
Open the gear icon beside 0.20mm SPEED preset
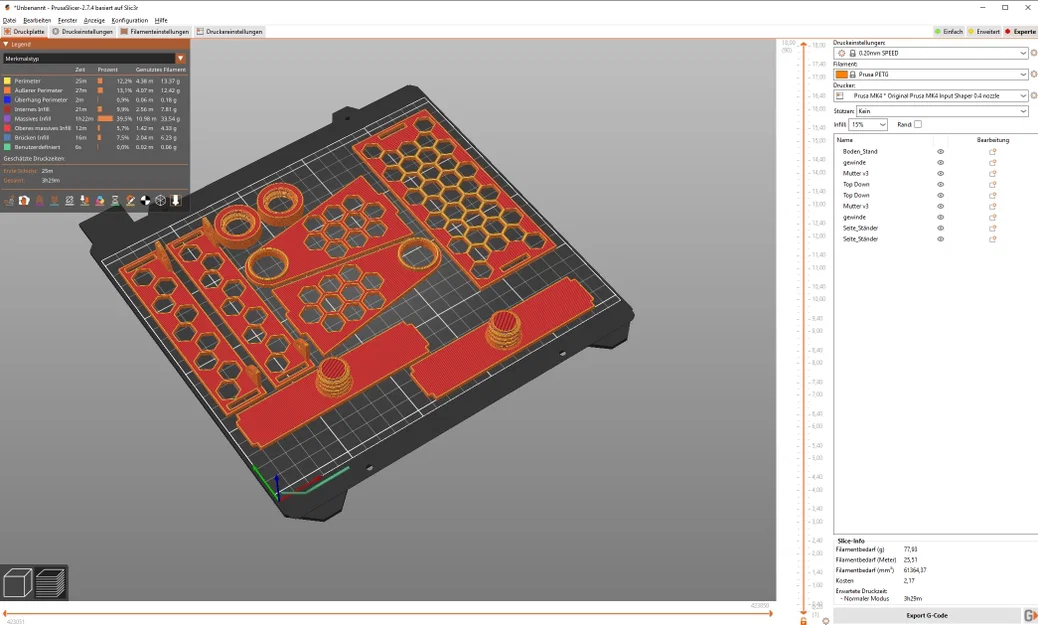click(x=1033, y=53)
